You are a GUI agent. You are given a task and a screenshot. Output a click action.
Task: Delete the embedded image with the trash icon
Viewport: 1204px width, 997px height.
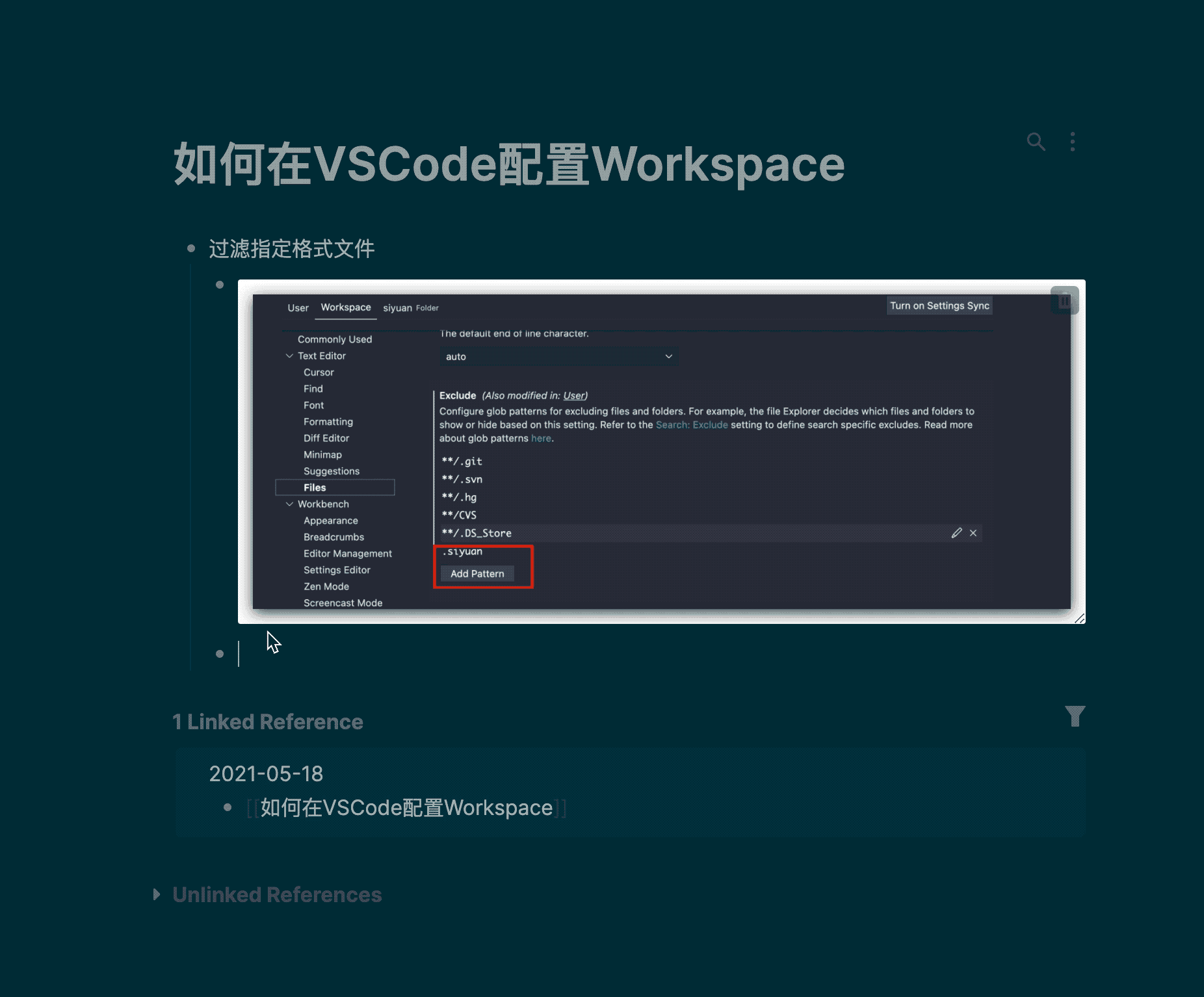(x=1065, y=300)
